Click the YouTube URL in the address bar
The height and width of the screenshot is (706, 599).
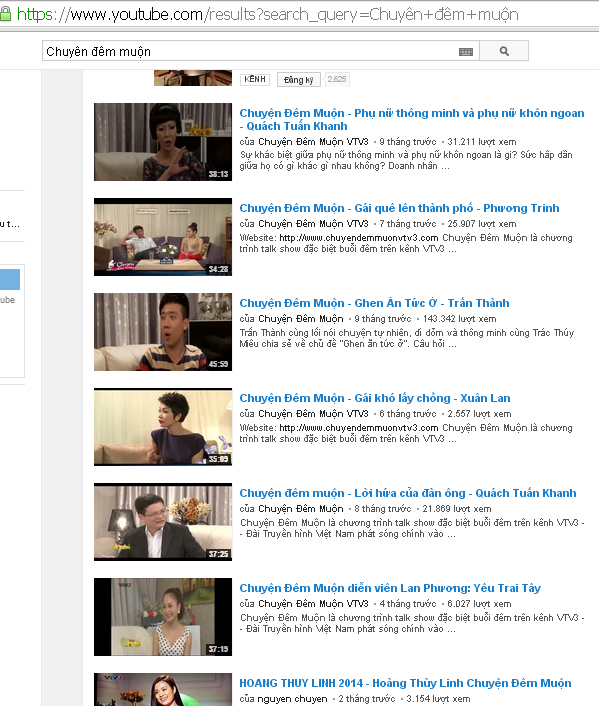tap(268, 14)
